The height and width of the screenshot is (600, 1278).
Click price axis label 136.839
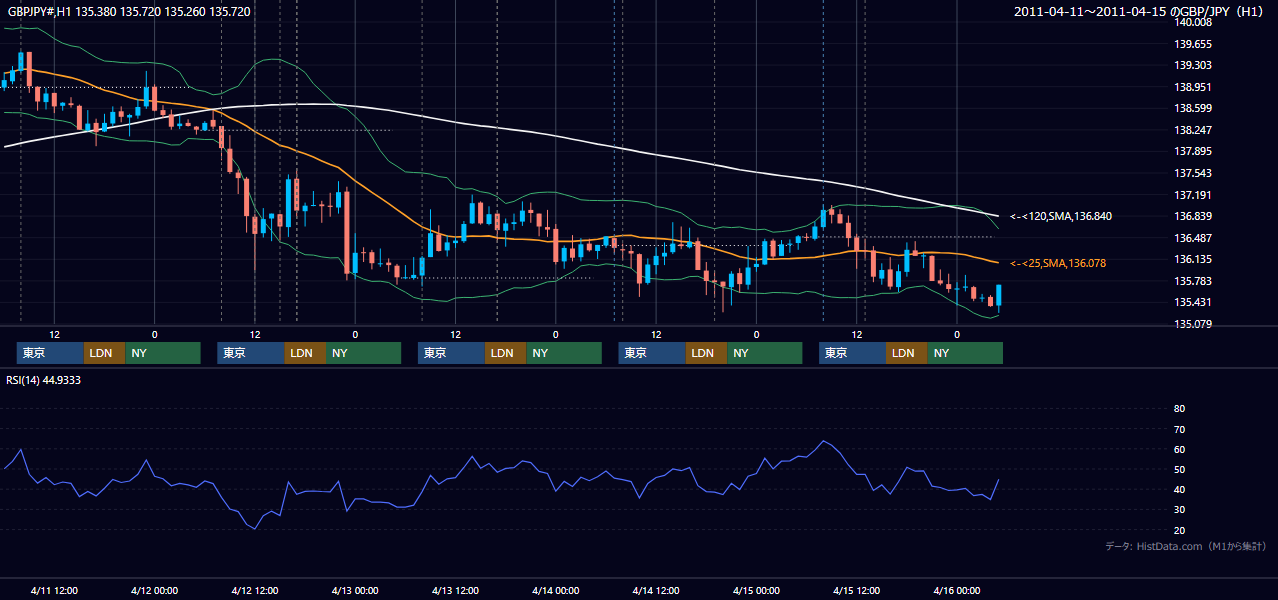tap(1193, 216)
